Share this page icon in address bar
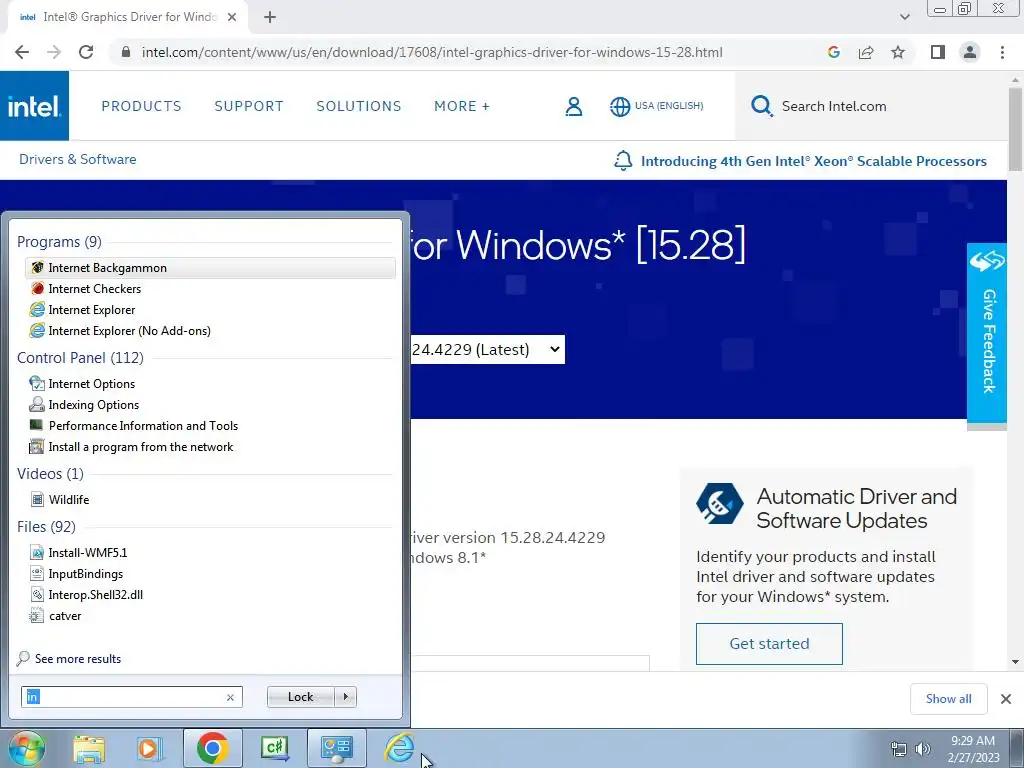Image resolution: width=1024 pixels, height=768 pixels. click(x=866, y=52)
